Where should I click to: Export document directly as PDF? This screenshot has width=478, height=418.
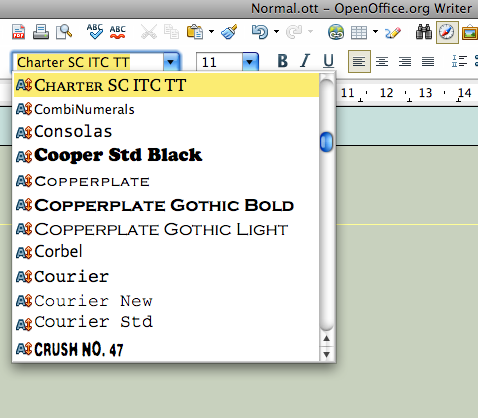click(18, 32)
